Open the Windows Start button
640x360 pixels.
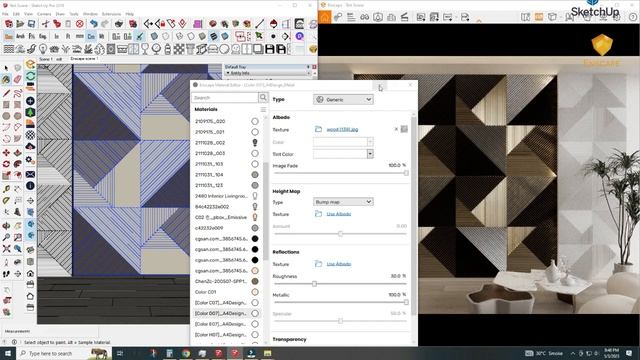[8, 353]
